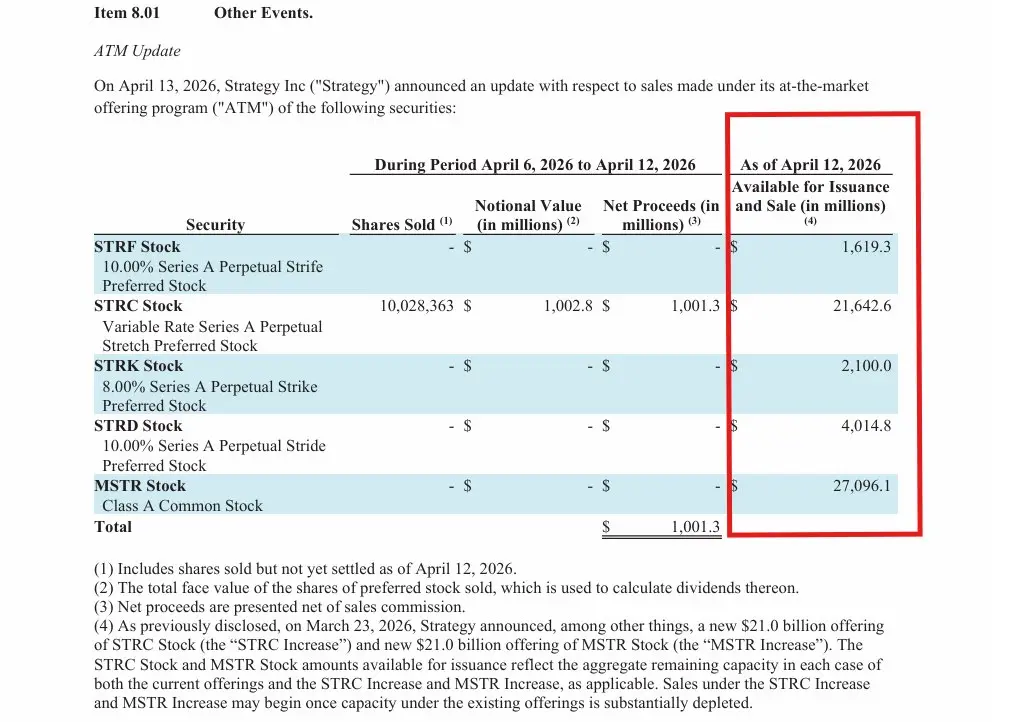Select the 'STRK Stock' row label

pyautogui.click(x=138, y=366)
